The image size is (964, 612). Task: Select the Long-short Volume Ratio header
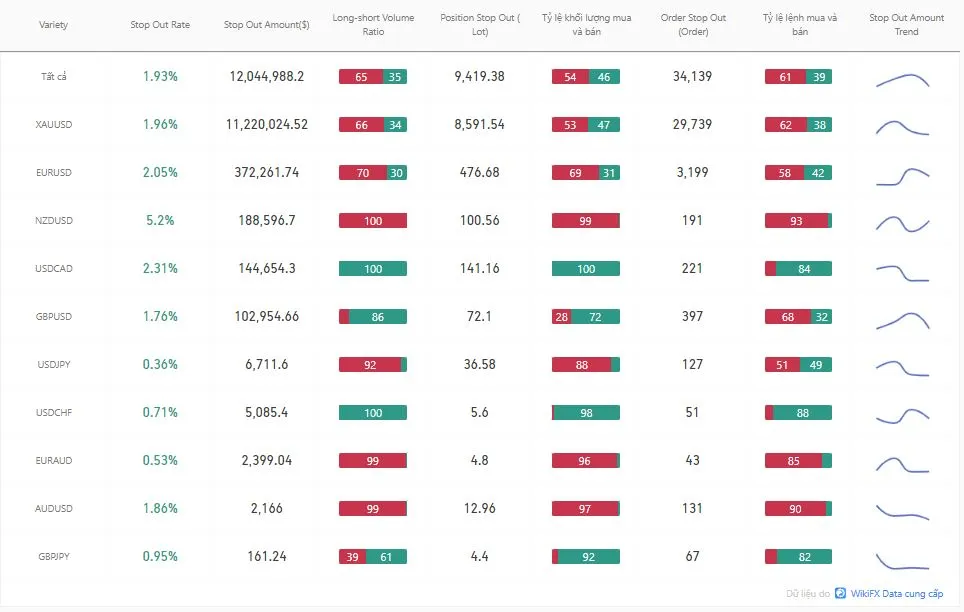click(373, 25)
